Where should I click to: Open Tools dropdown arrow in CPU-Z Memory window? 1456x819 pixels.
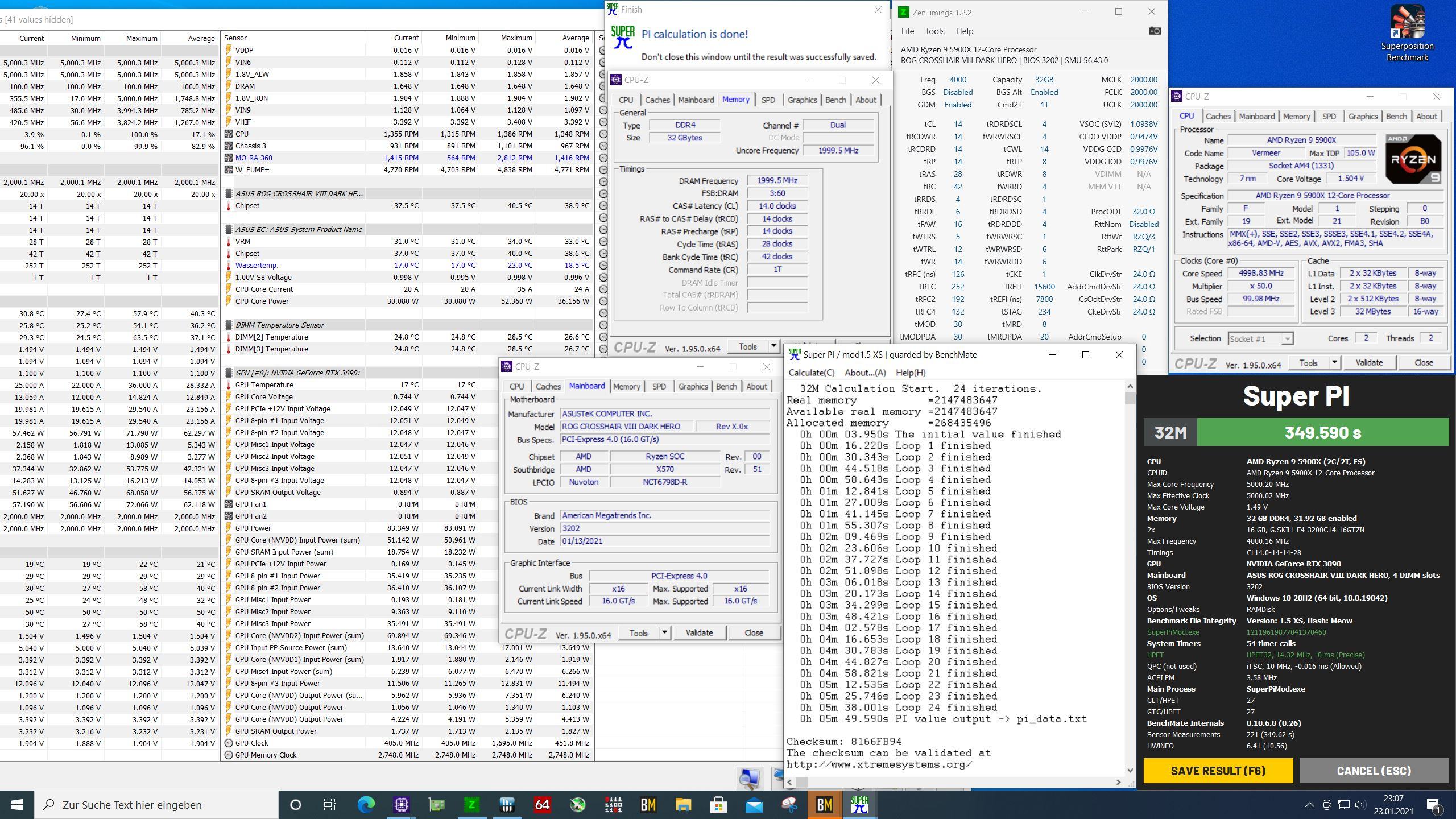coord(773,346)
